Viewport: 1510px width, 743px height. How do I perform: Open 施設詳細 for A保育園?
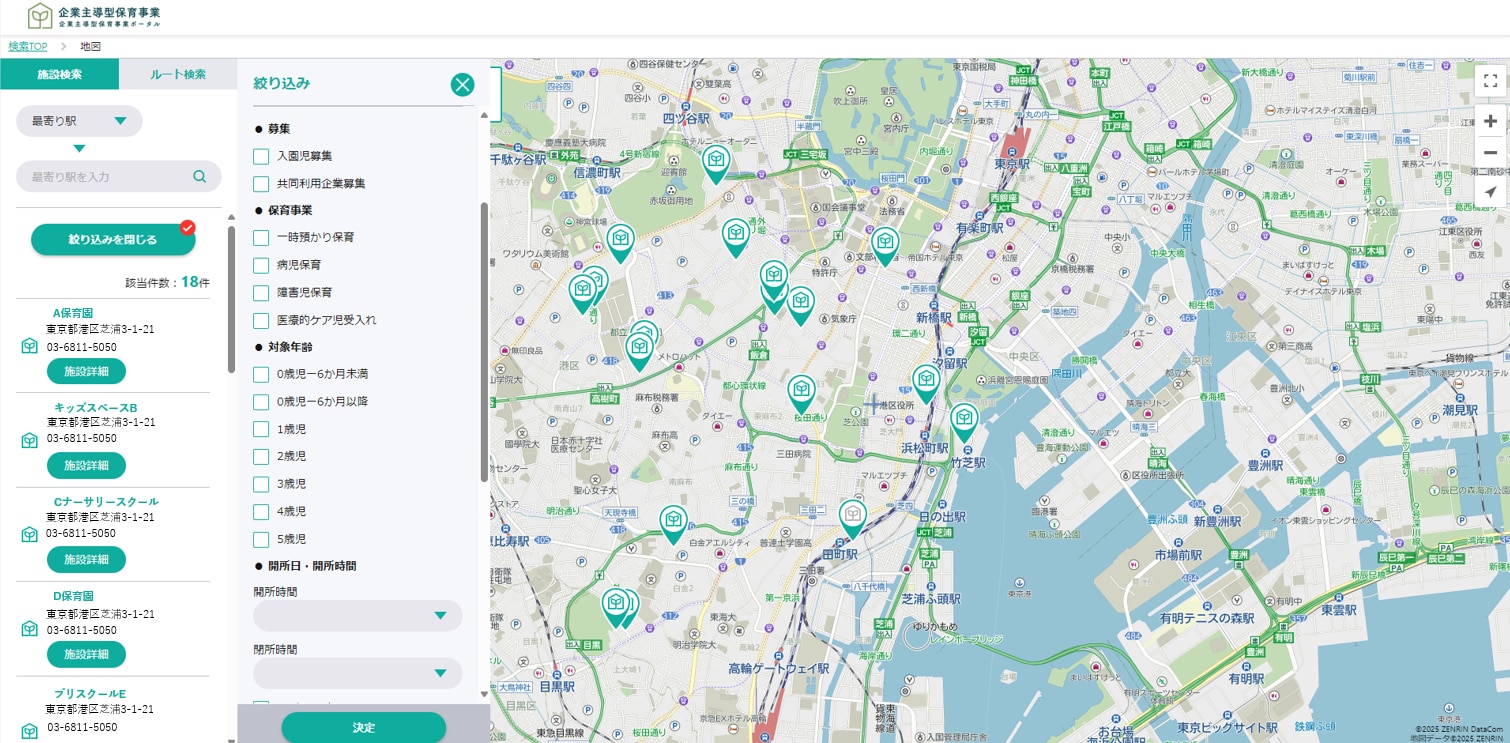[x=86, y=371]
